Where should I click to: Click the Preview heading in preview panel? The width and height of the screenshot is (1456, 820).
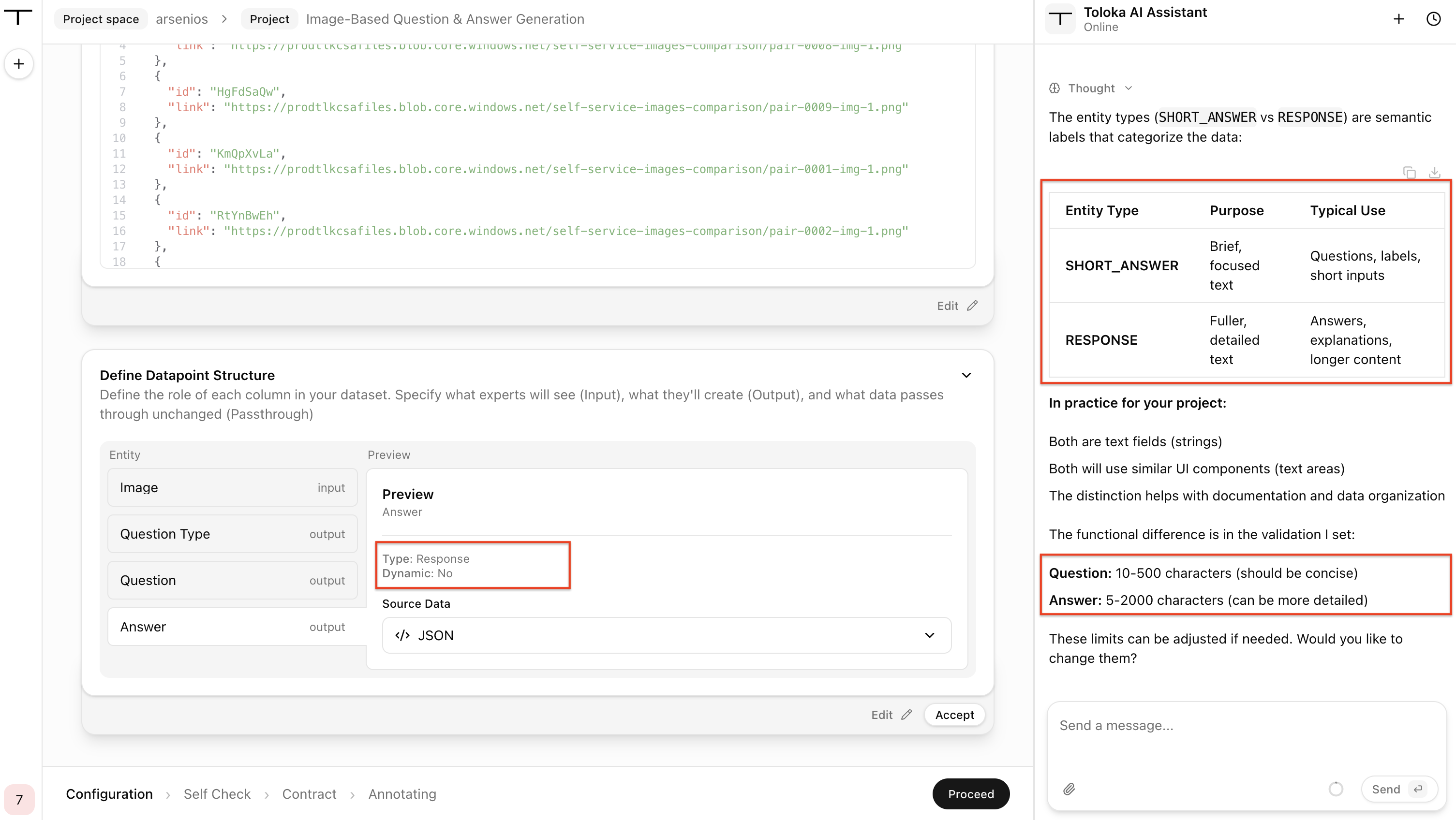coord(407,494)
